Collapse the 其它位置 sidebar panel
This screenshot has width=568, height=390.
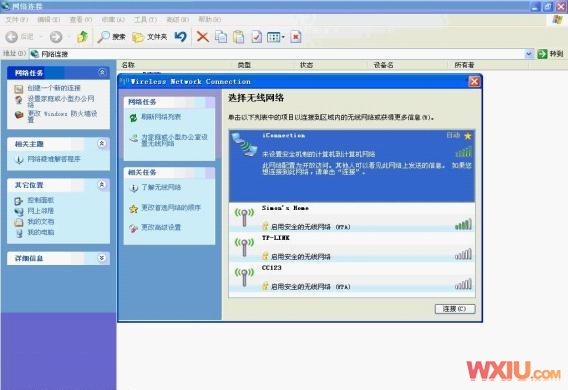tap(102, 185)
